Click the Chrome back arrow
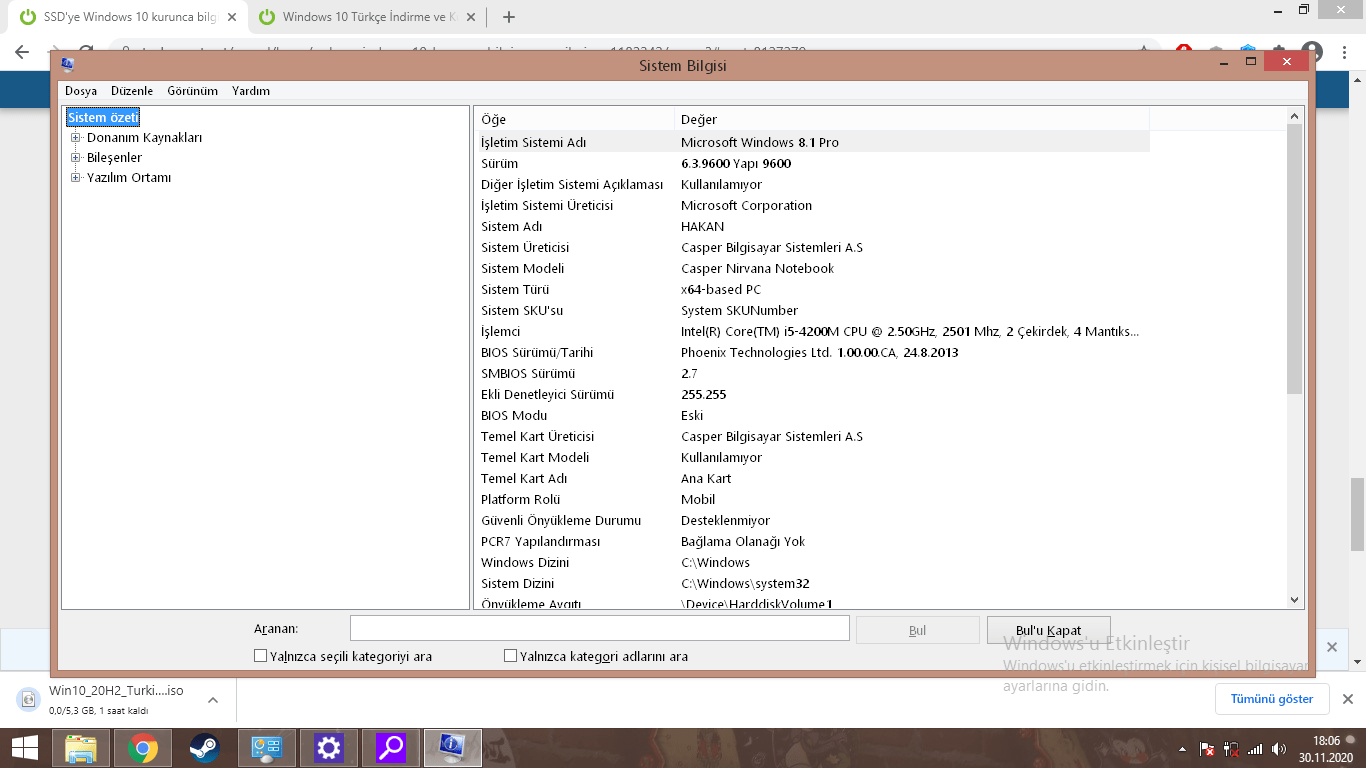Image resolution: width=1366 pixels, height=768 pixels. (x=22, y=52)
